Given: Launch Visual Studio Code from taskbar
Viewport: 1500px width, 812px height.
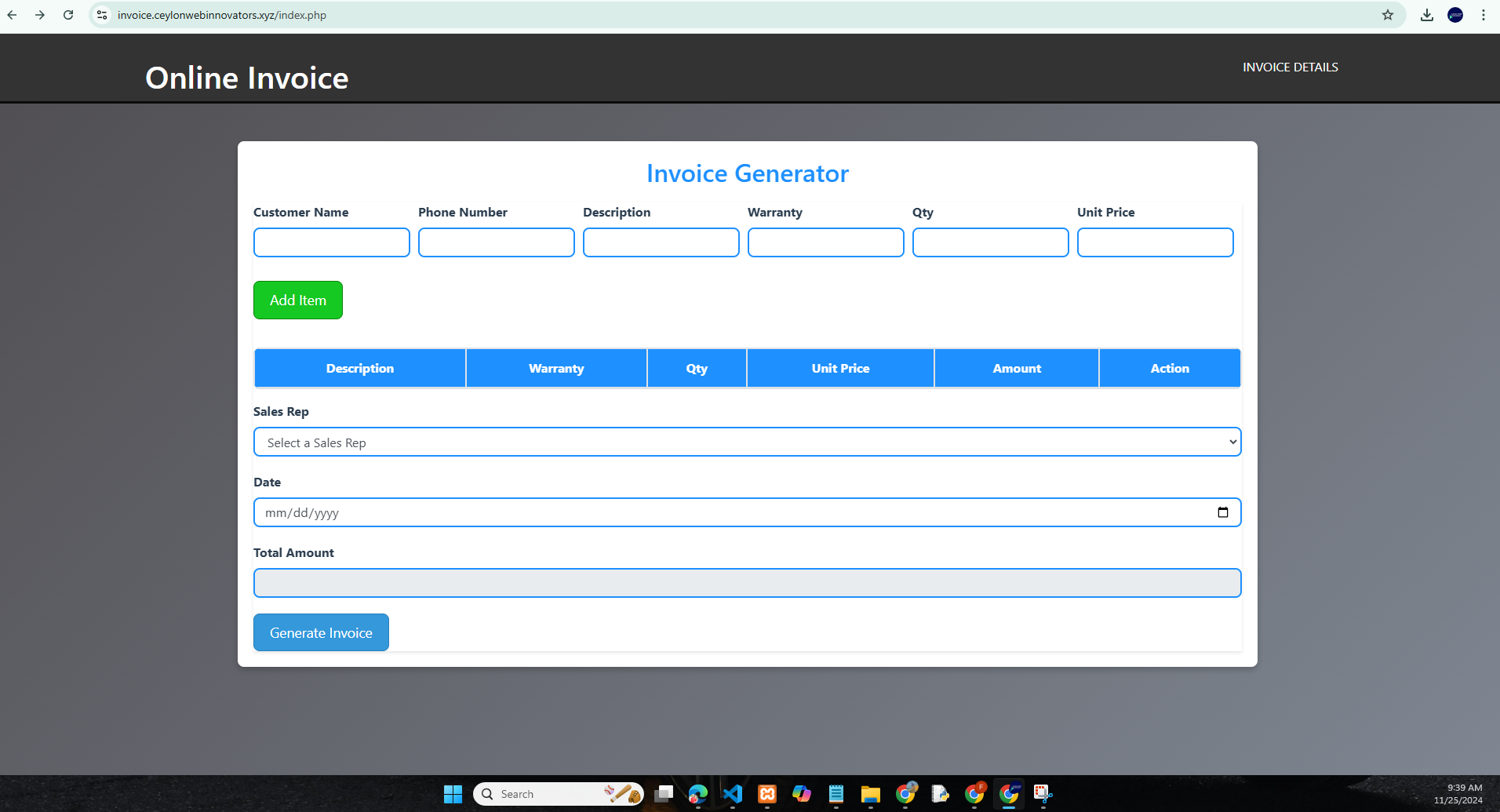Looking at the screenshot, I should pos(733,794).
